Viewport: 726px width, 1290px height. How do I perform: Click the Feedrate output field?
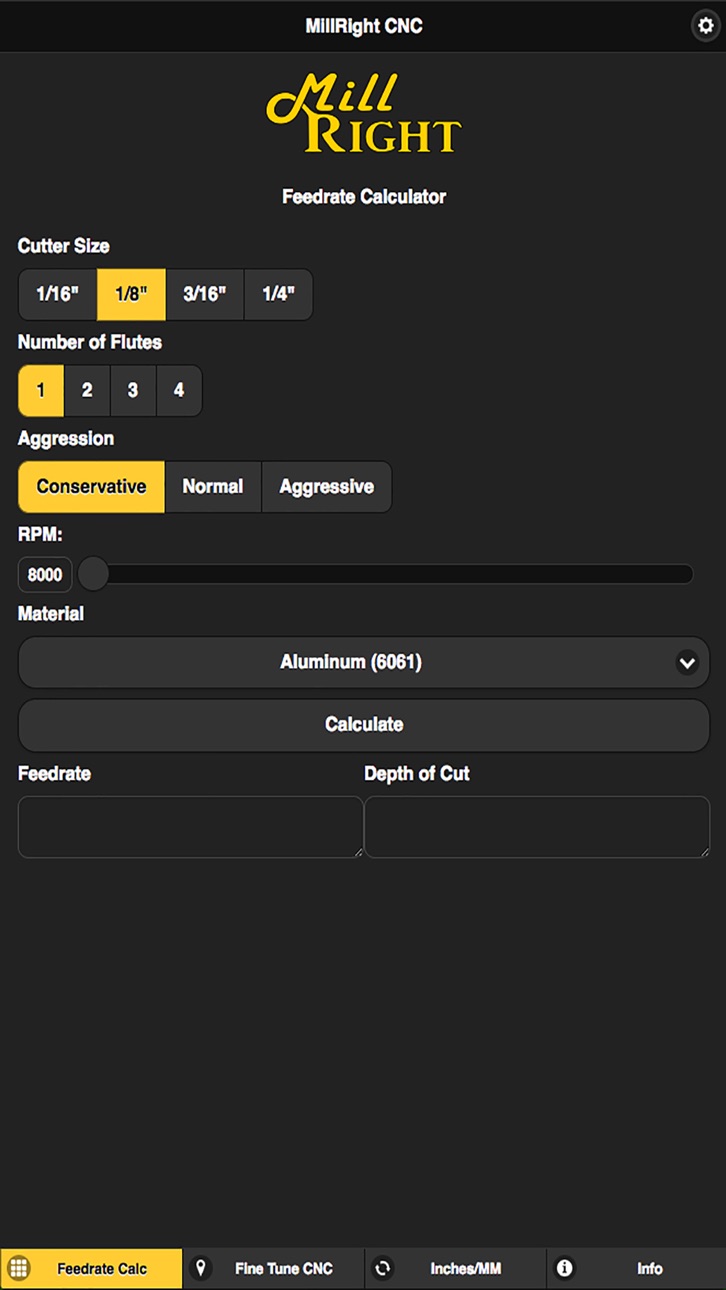click(190, 827)
